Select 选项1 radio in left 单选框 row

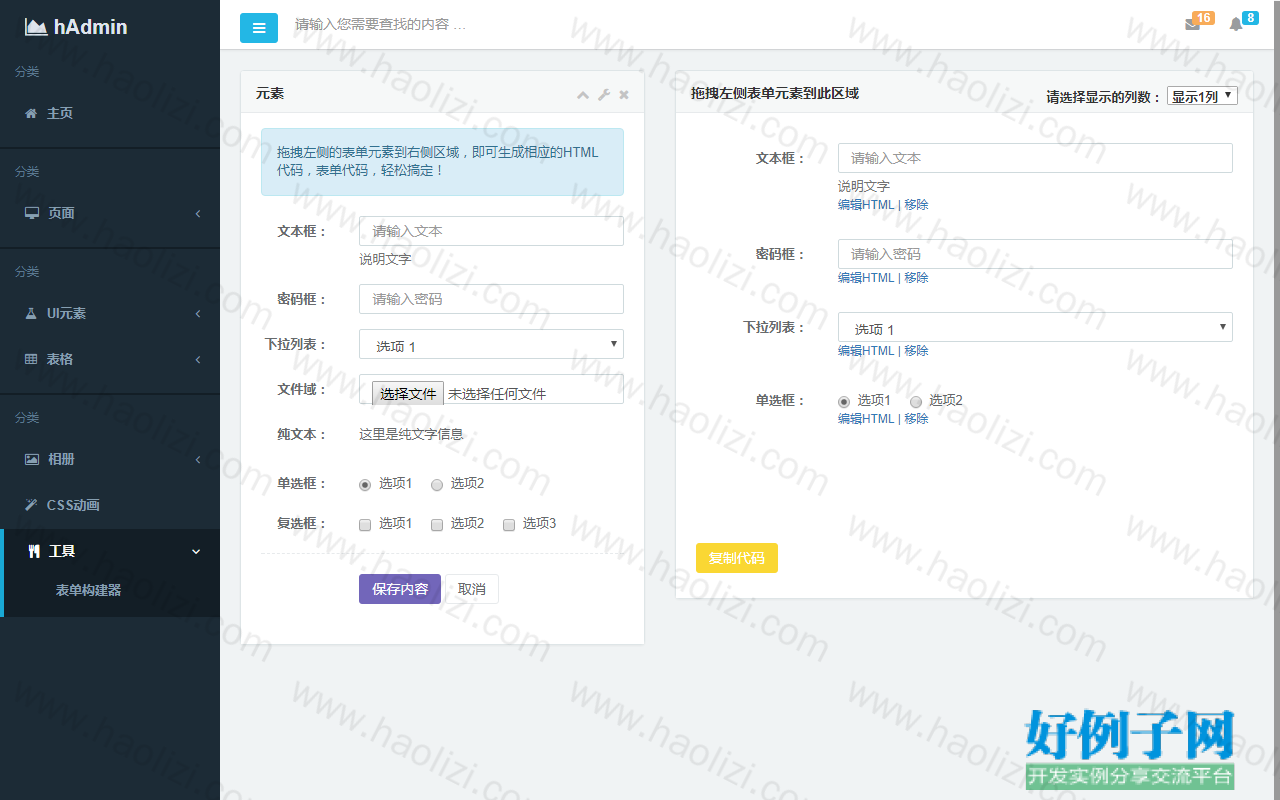coord(365,485)
